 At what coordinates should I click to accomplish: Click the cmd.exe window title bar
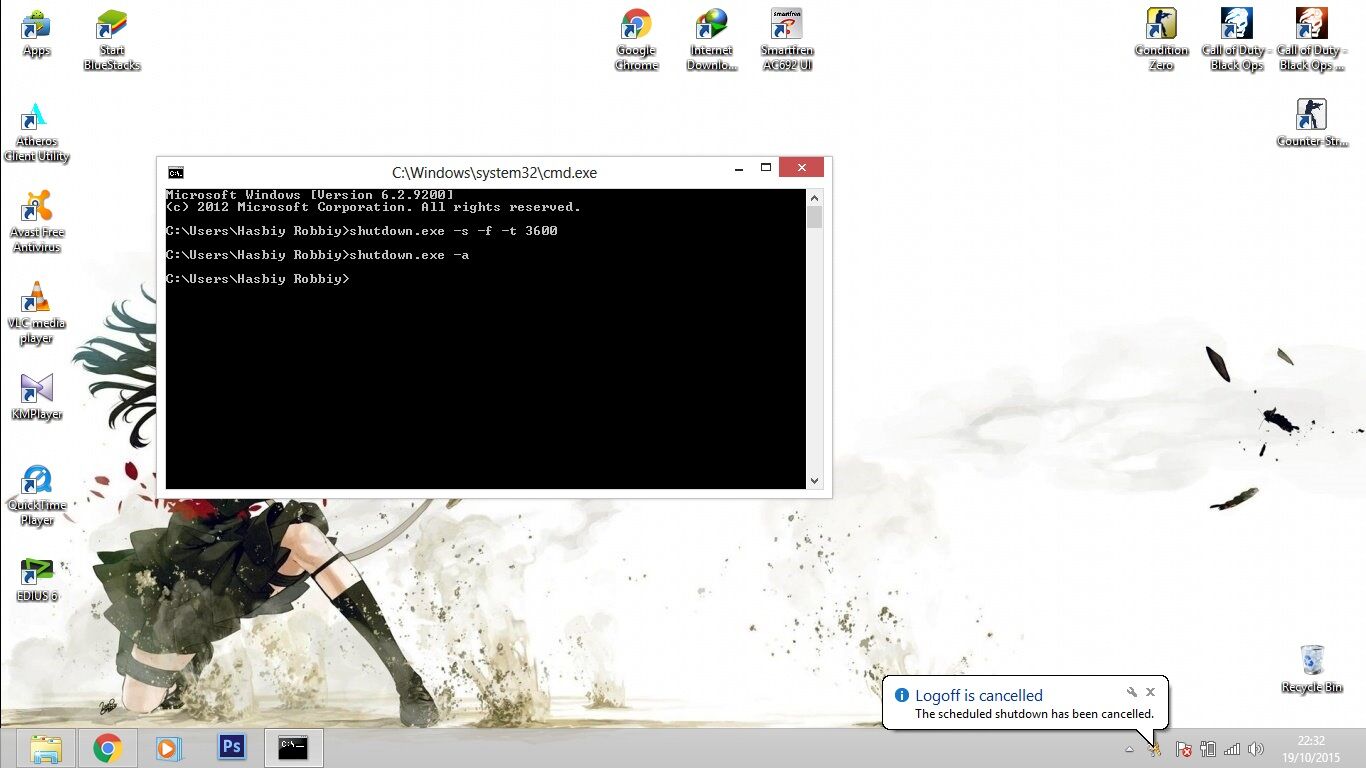tap(494, 173)
